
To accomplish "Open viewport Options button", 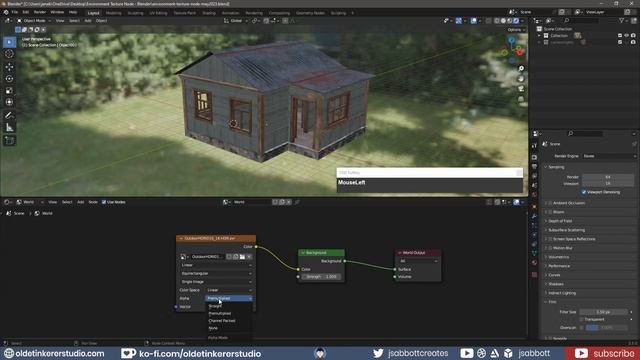I will (515, 30).
